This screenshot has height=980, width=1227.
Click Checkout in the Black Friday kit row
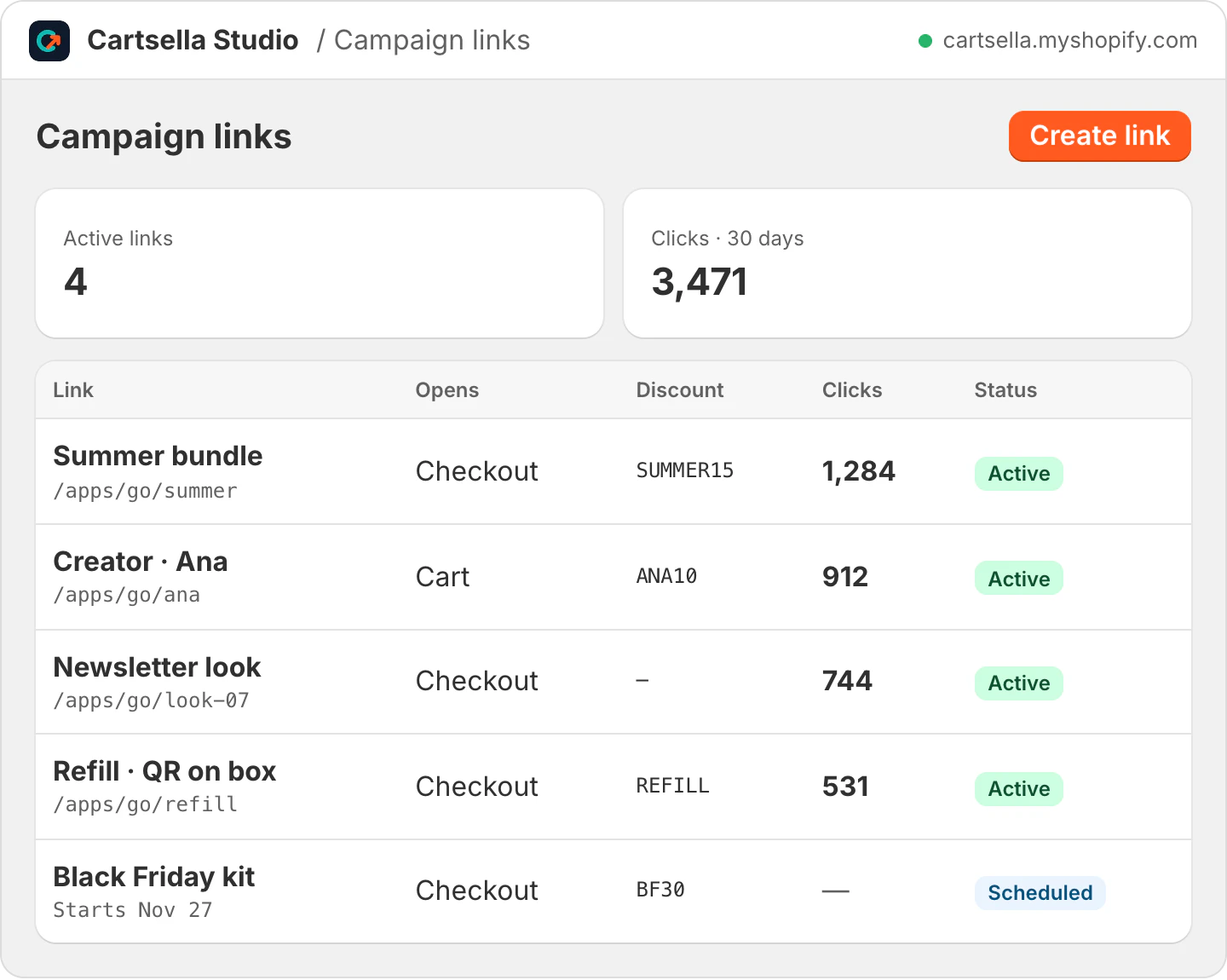point(477,891)
